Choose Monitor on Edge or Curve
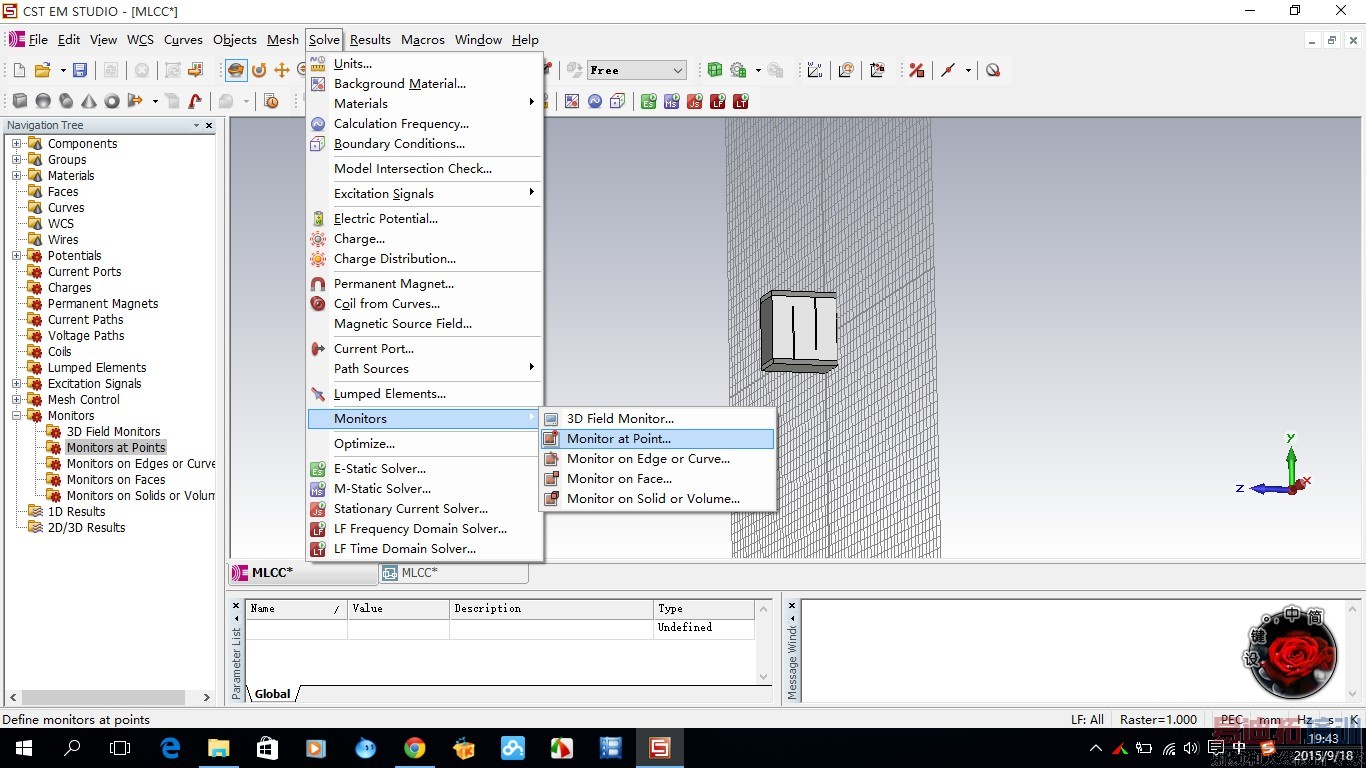This screenshot has height=768, width=1366. point(657,458)
